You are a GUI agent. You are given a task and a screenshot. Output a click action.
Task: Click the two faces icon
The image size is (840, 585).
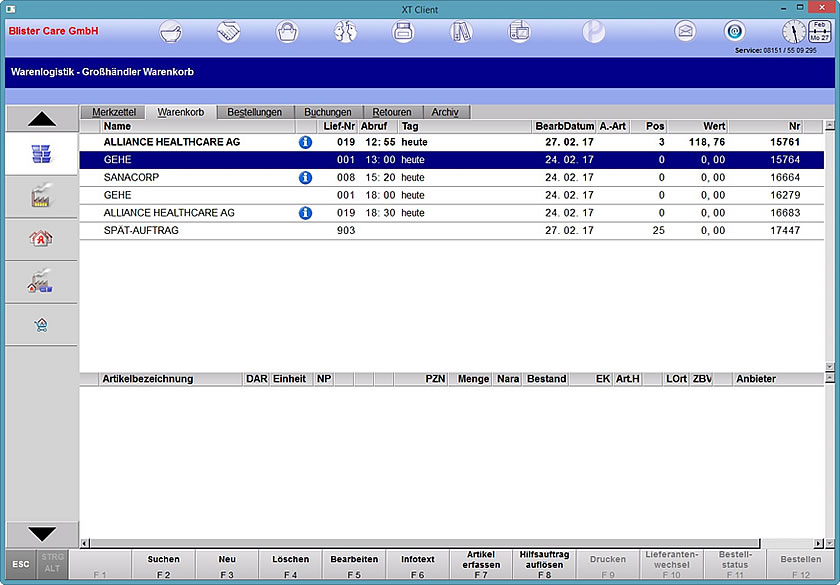point(346,32)
